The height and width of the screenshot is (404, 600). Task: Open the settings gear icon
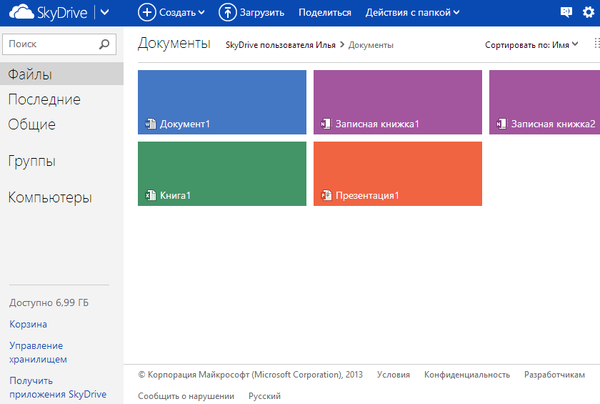588,12
